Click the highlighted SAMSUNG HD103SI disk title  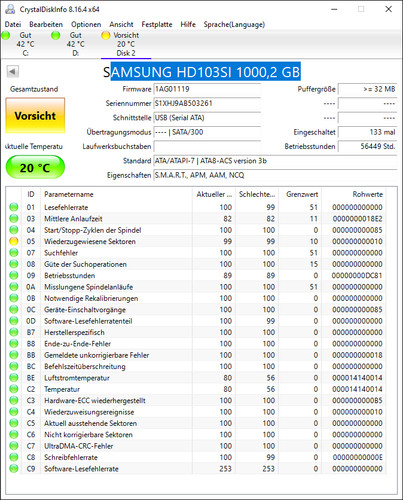click(x=202, y=72)
